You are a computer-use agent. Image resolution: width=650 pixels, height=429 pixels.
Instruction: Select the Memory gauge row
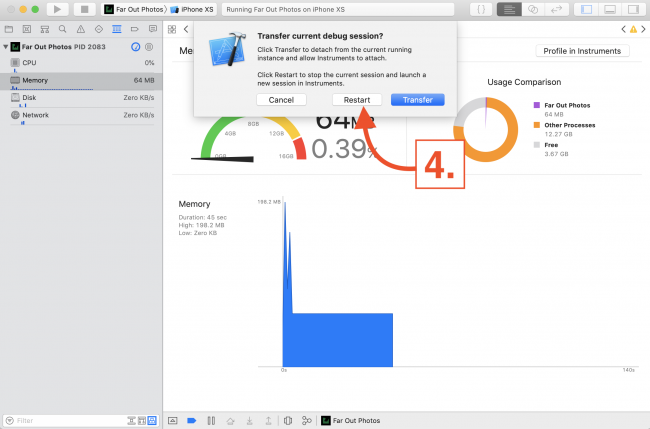(81, 80)
